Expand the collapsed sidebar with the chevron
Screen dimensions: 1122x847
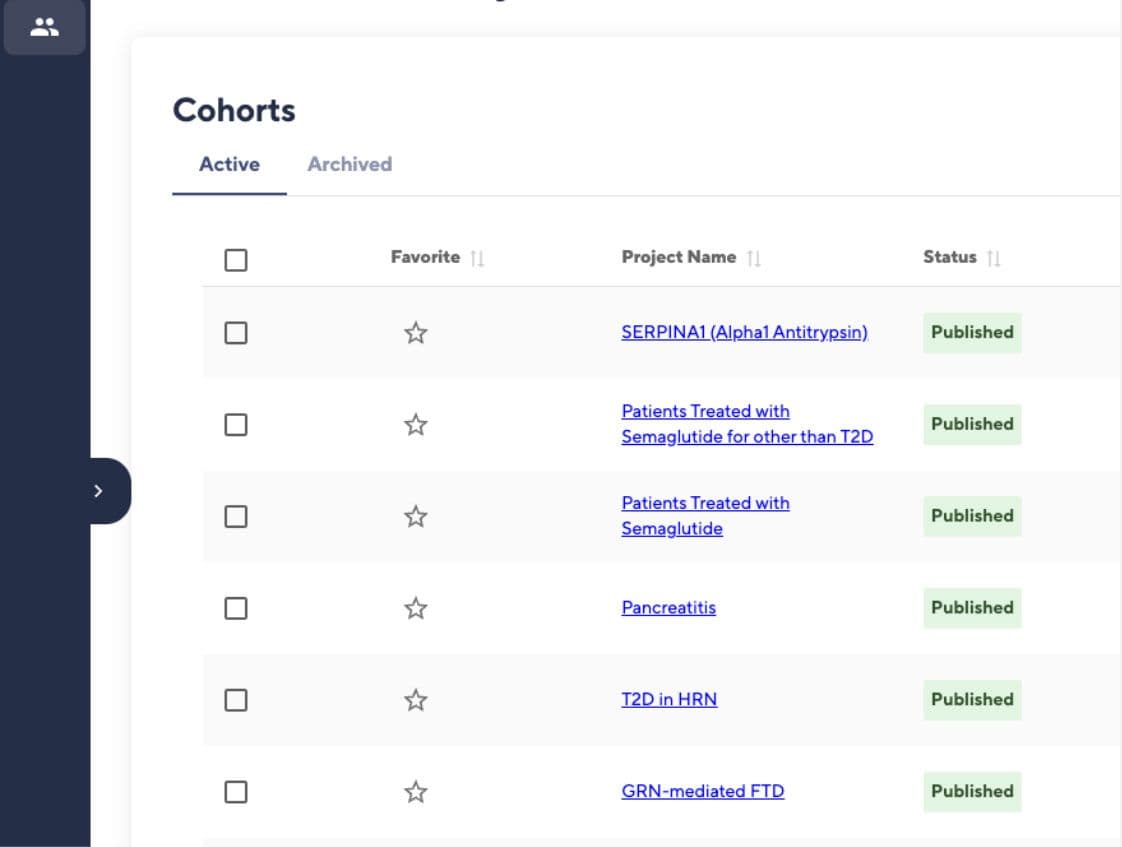coord(98,491)
